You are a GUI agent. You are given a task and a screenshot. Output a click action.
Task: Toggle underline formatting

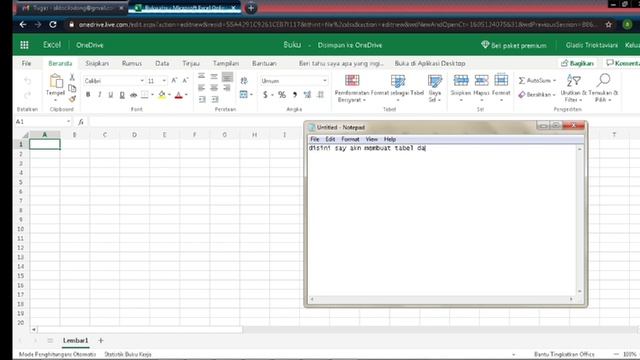[x=111, y=95]
